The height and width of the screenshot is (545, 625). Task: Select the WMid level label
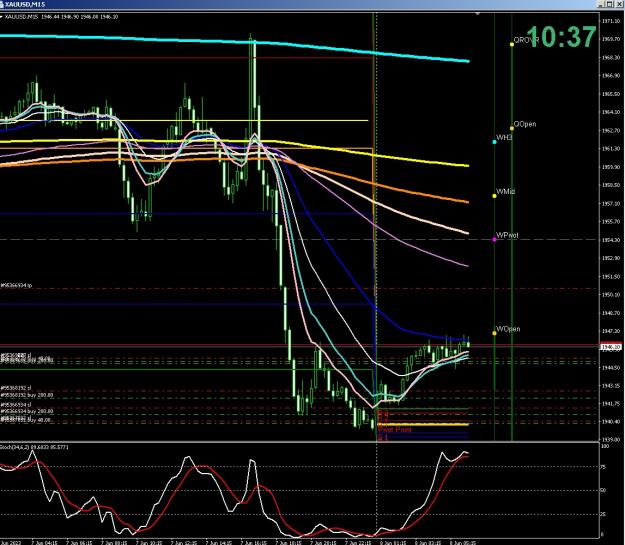pos(505,191)
